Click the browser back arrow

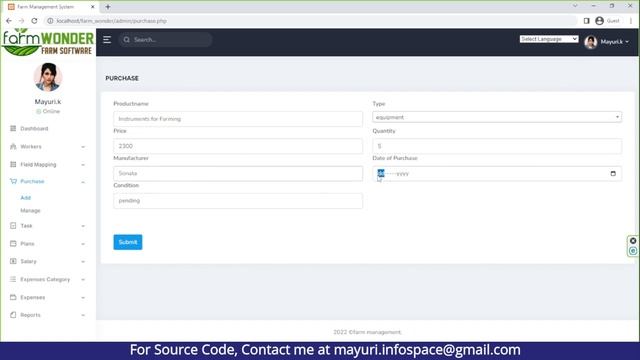[x=9, y=21]
